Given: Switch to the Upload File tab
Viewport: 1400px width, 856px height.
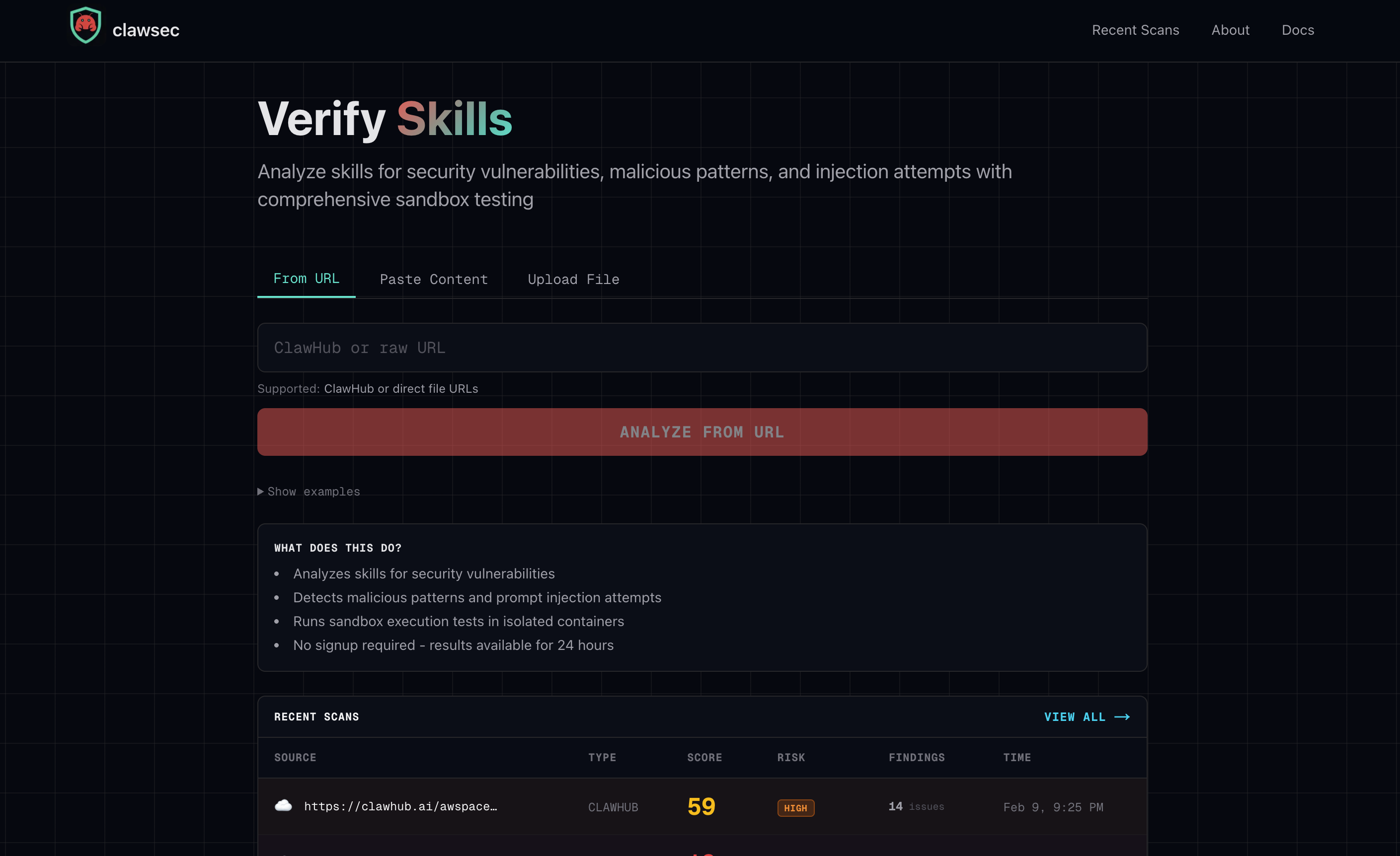Looking at the screenshot, I should (x=573, y=280).
